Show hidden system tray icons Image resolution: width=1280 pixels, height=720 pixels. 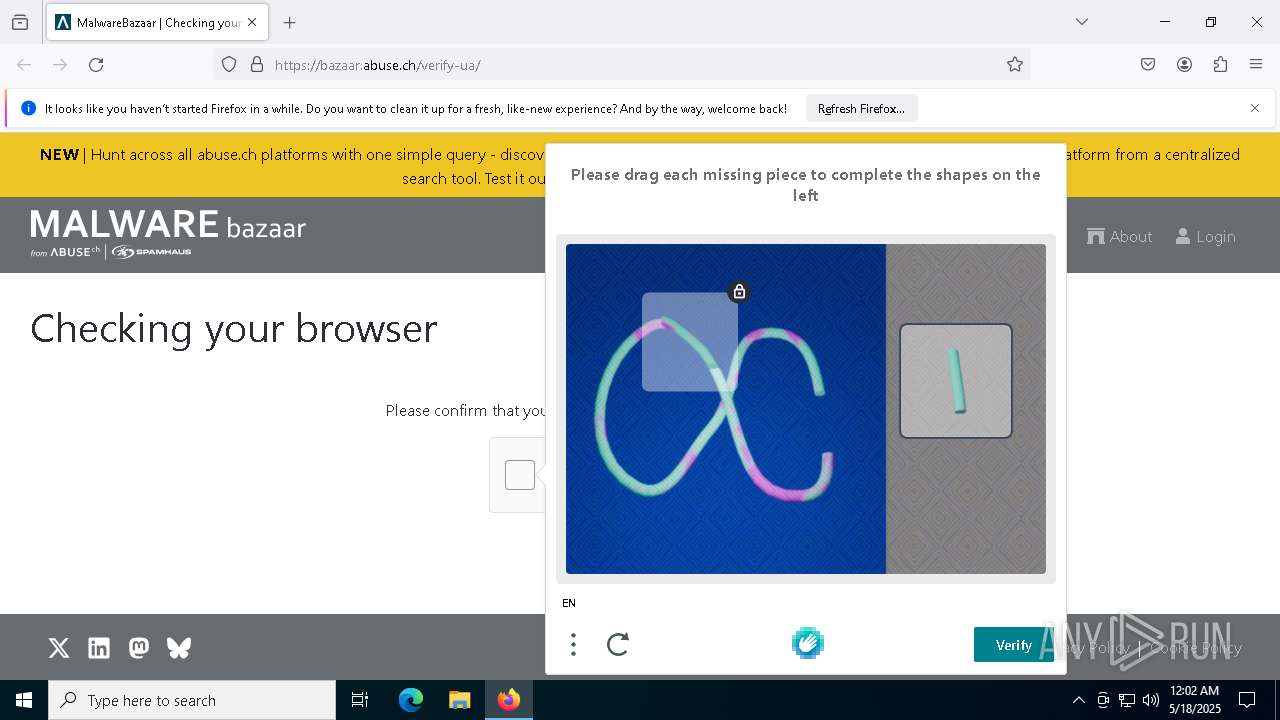click(1078, 700)
